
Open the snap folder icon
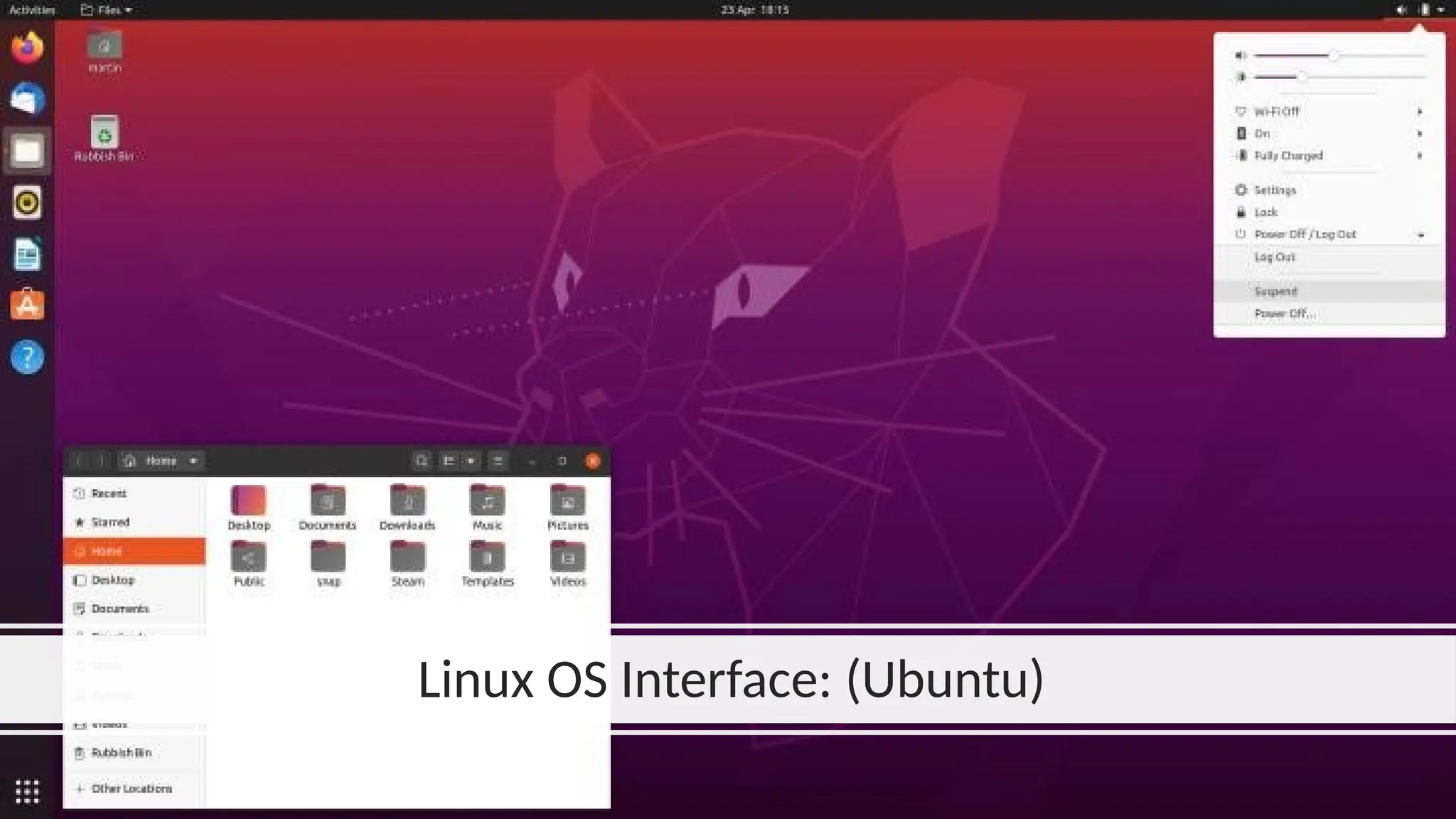(x=328, y=564)
